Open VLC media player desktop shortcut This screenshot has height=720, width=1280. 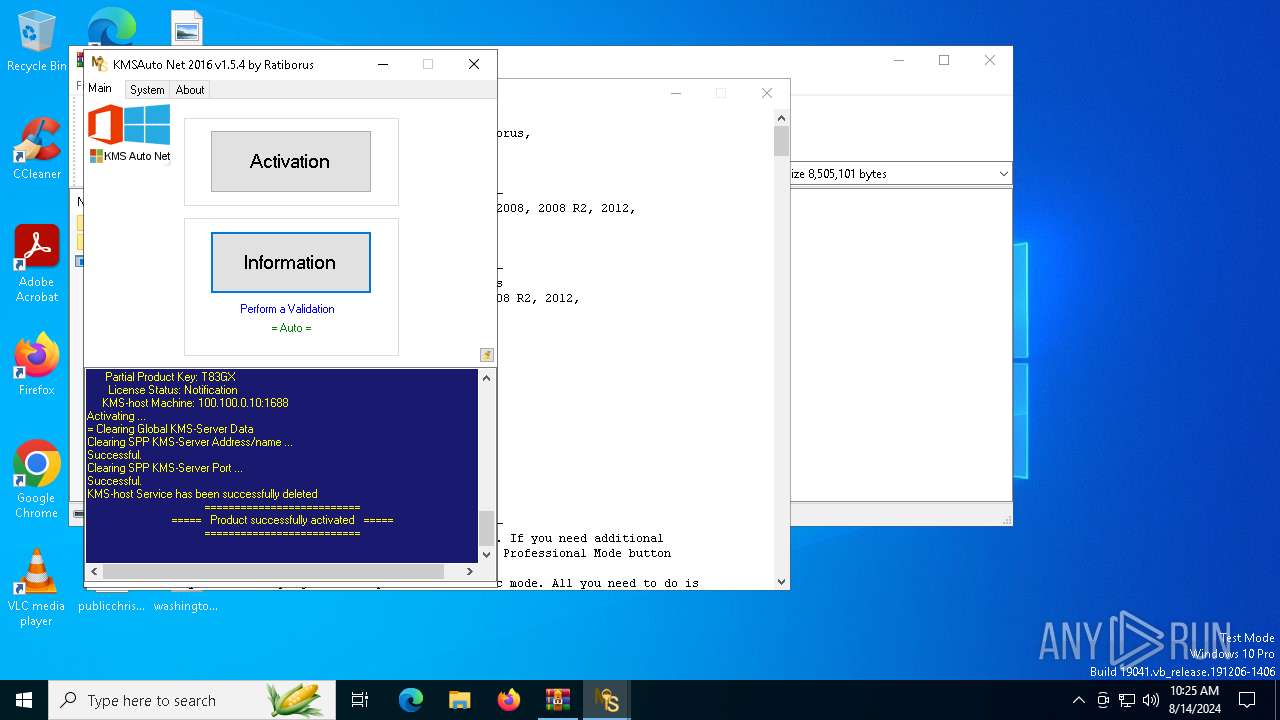[x=36, y=587]
